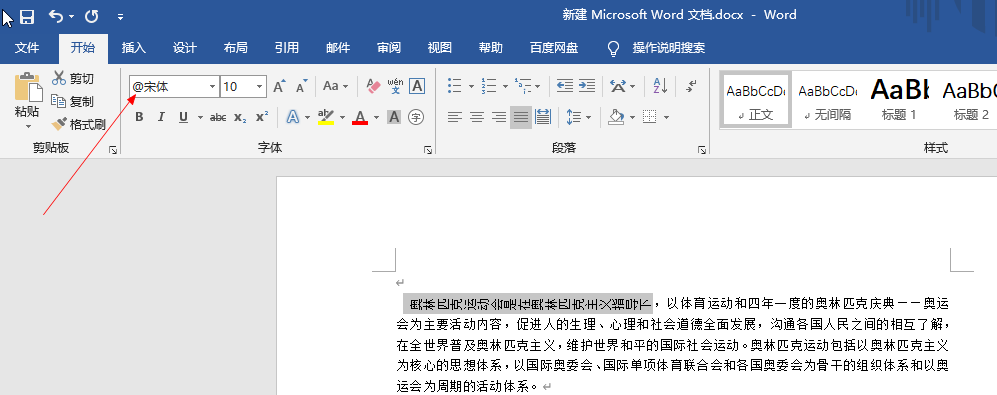
Task: Open the Change Case Aa dropdown
Action: (x=336, y=86)
